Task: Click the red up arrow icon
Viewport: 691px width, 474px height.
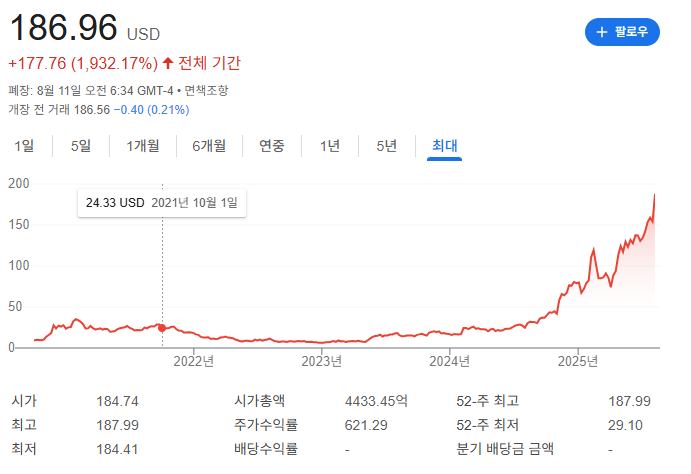Action: click(x=167, y=63)
